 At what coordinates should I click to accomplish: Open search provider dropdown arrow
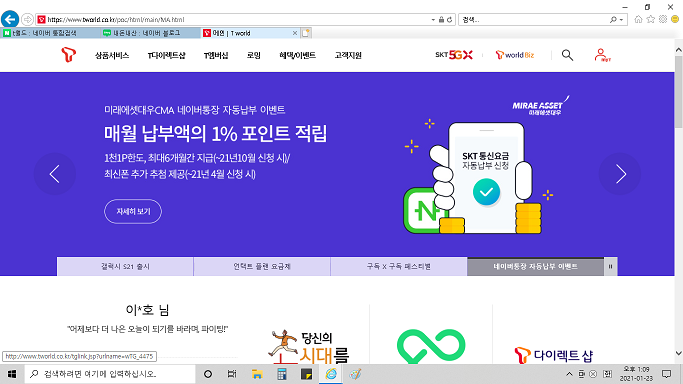tap(622, 20)
